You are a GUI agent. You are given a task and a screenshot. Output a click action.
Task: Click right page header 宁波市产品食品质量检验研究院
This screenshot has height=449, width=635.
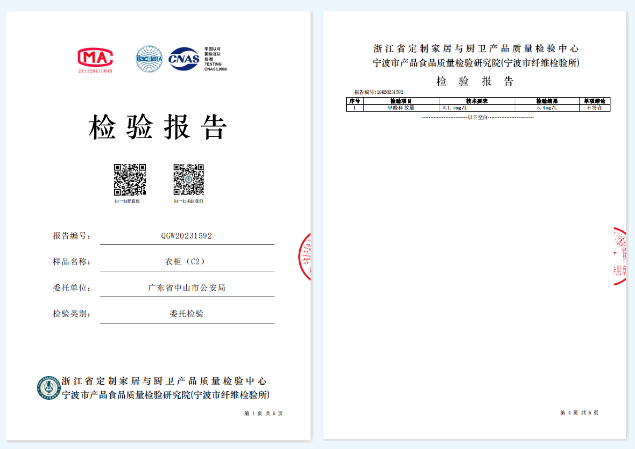(x=437, y=63)
